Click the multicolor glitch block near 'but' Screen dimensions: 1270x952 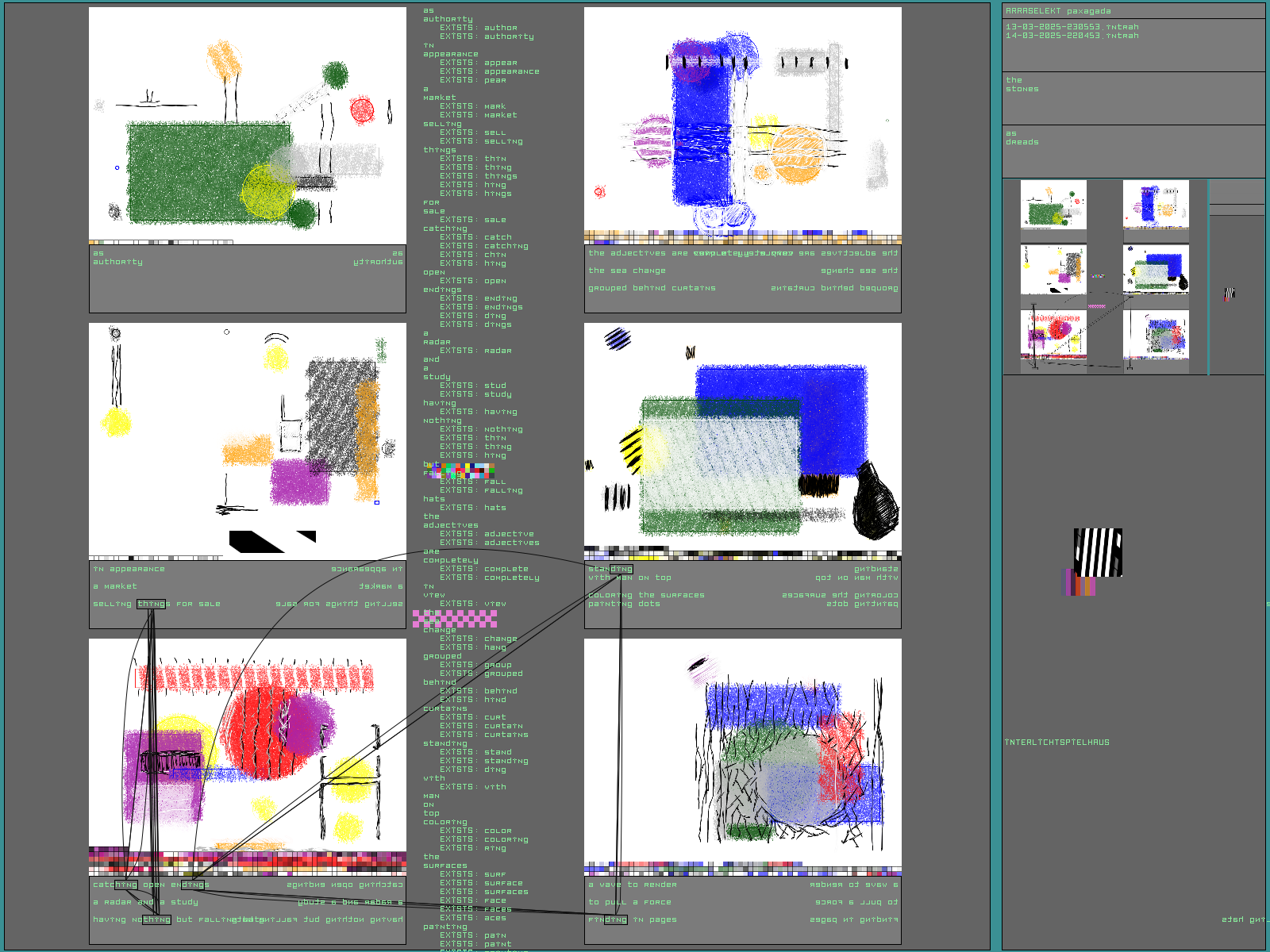click(x=459, y=470)
